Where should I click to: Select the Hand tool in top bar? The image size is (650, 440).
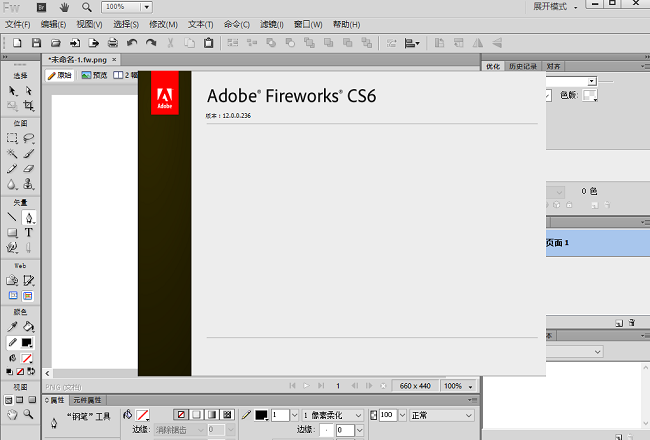click(x=64, y=7)
